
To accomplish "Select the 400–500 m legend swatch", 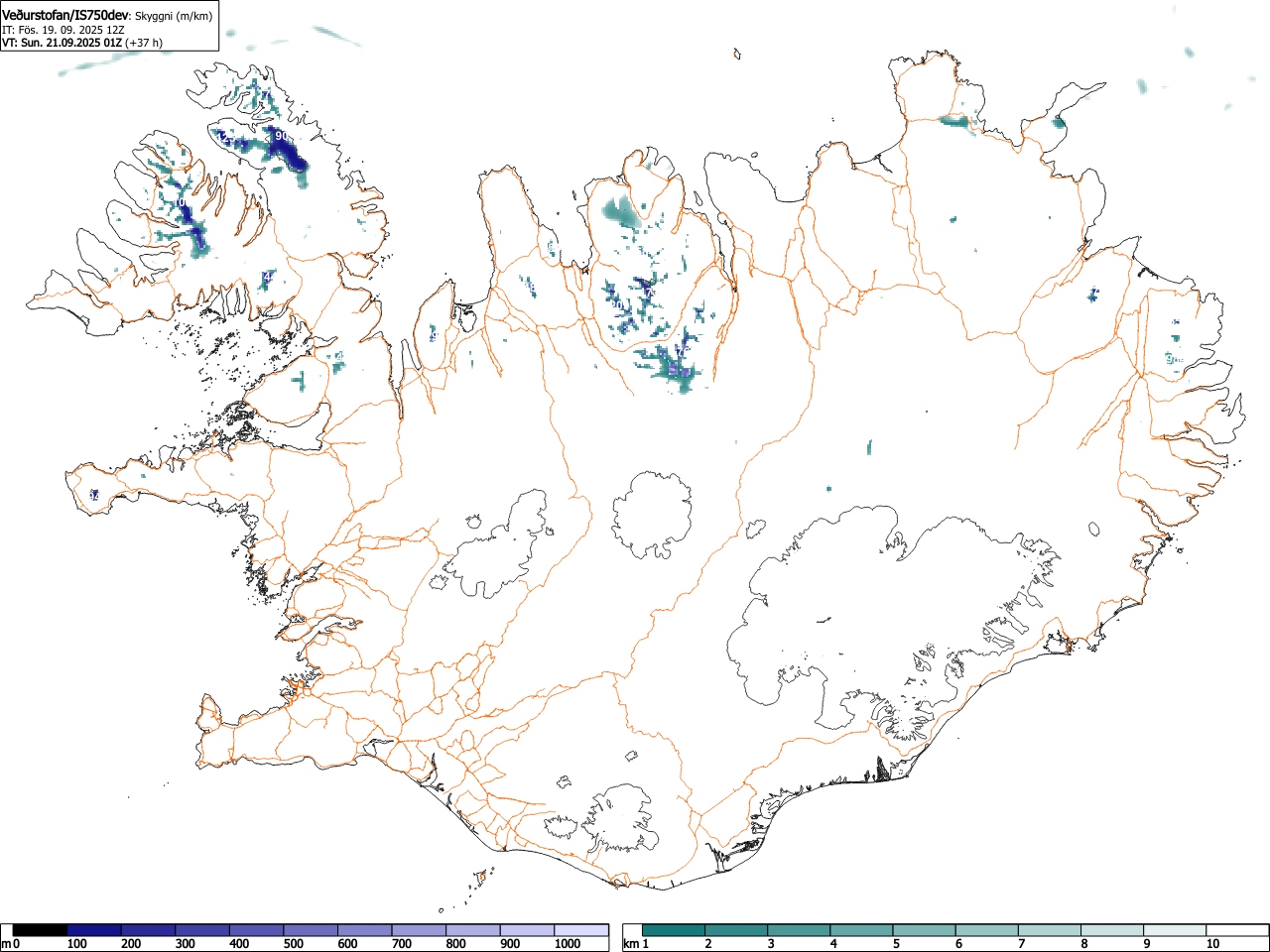I will tap(256, 930).
